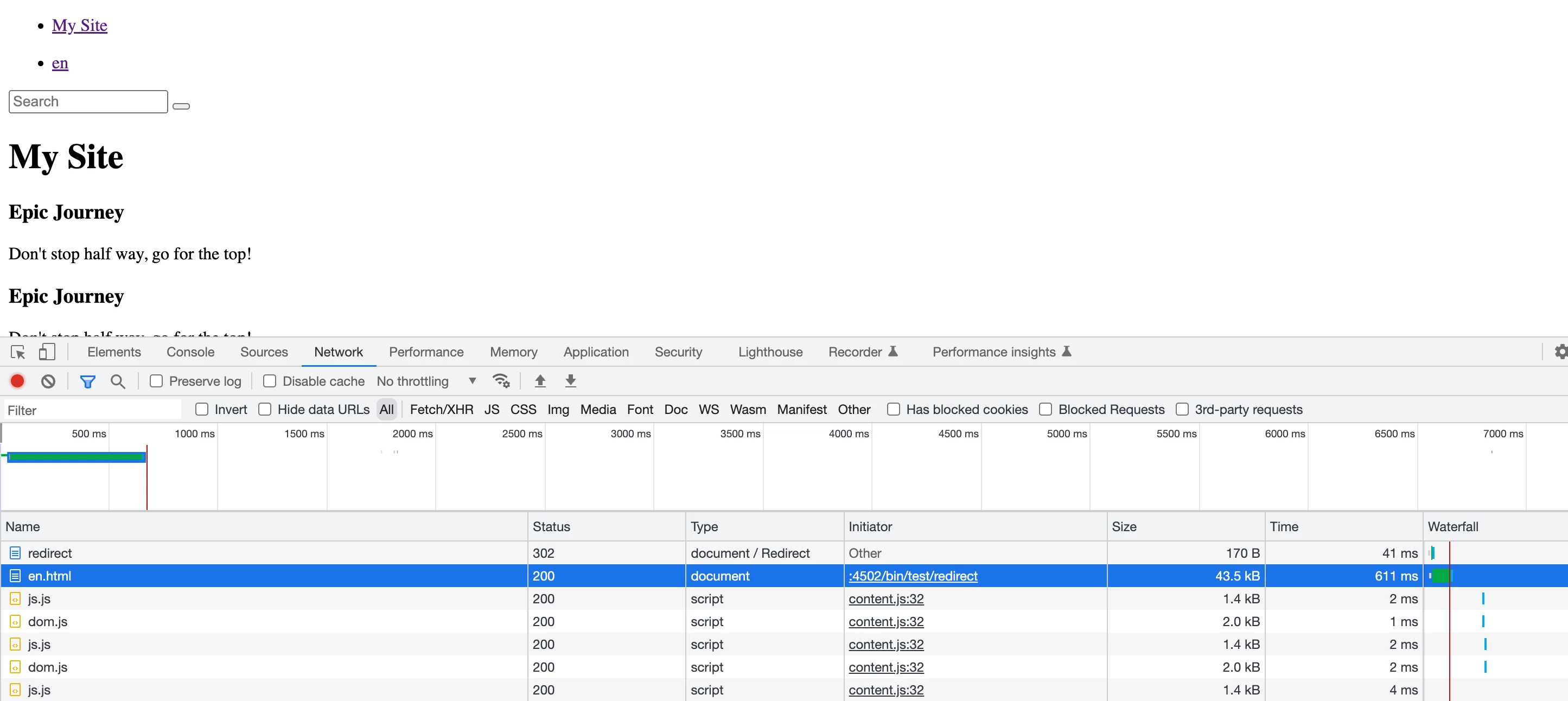Switch to the Performance tab
1568x701 pixels.
tap(426, 352)
